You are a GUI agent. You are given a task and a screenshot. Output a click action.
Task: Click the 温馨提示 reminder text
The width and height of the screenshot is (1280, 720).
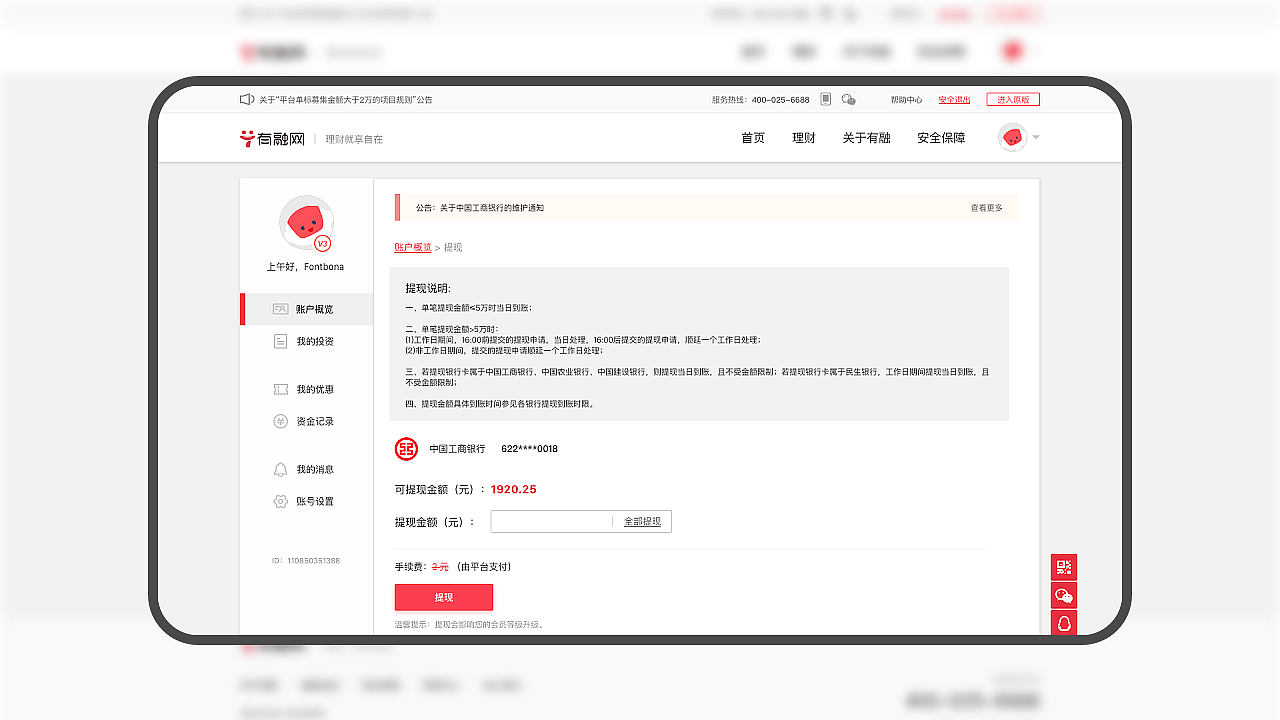point(469,624)
